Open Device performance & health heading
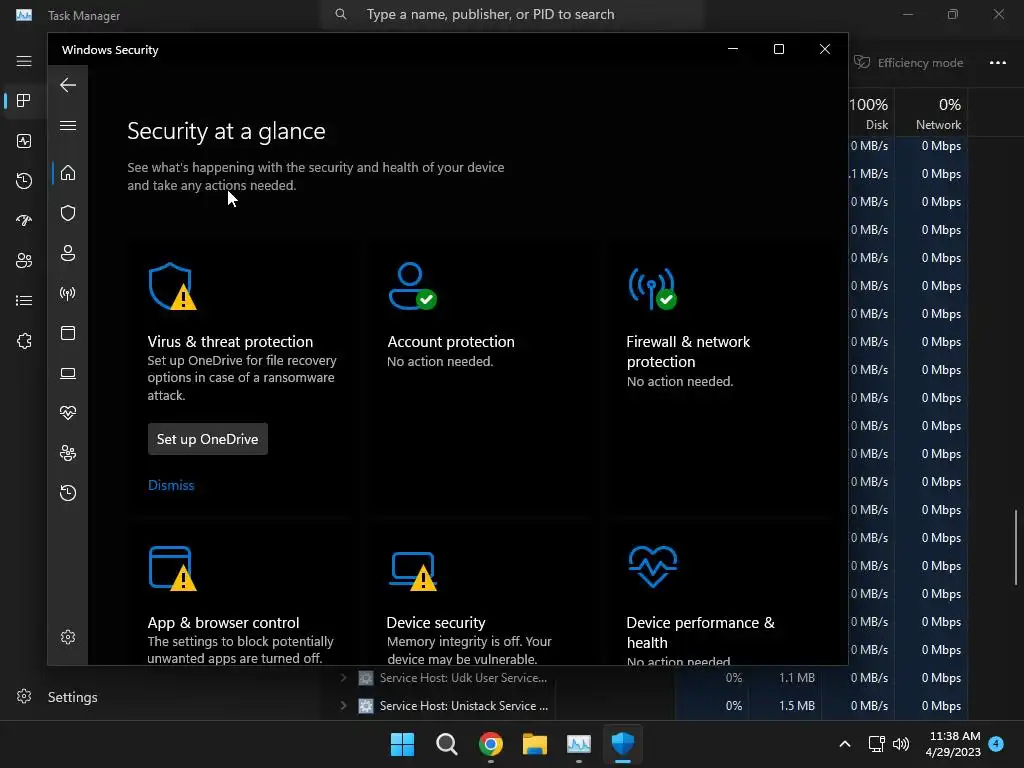1024x768 pixels. [x=700, y=632]
